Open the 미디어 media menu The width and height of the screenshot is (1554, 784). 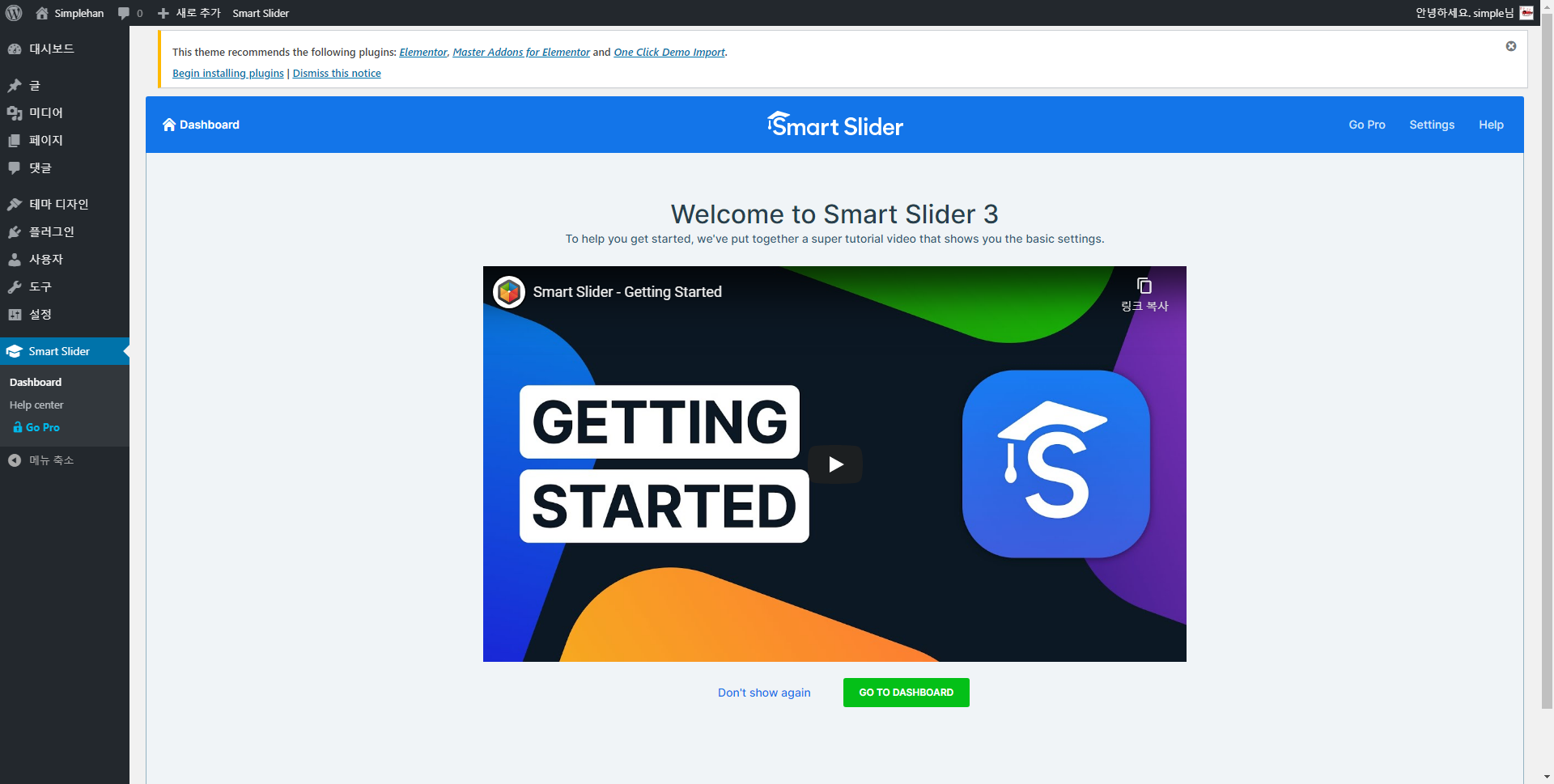click(x=65, y=112)
